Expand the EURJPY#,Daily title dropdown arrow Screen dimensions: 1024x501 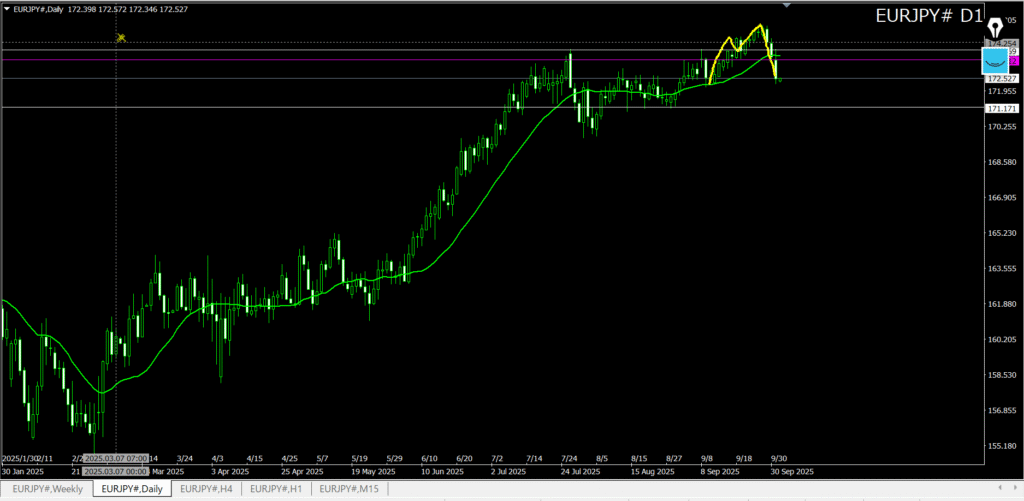click(7, 10)
